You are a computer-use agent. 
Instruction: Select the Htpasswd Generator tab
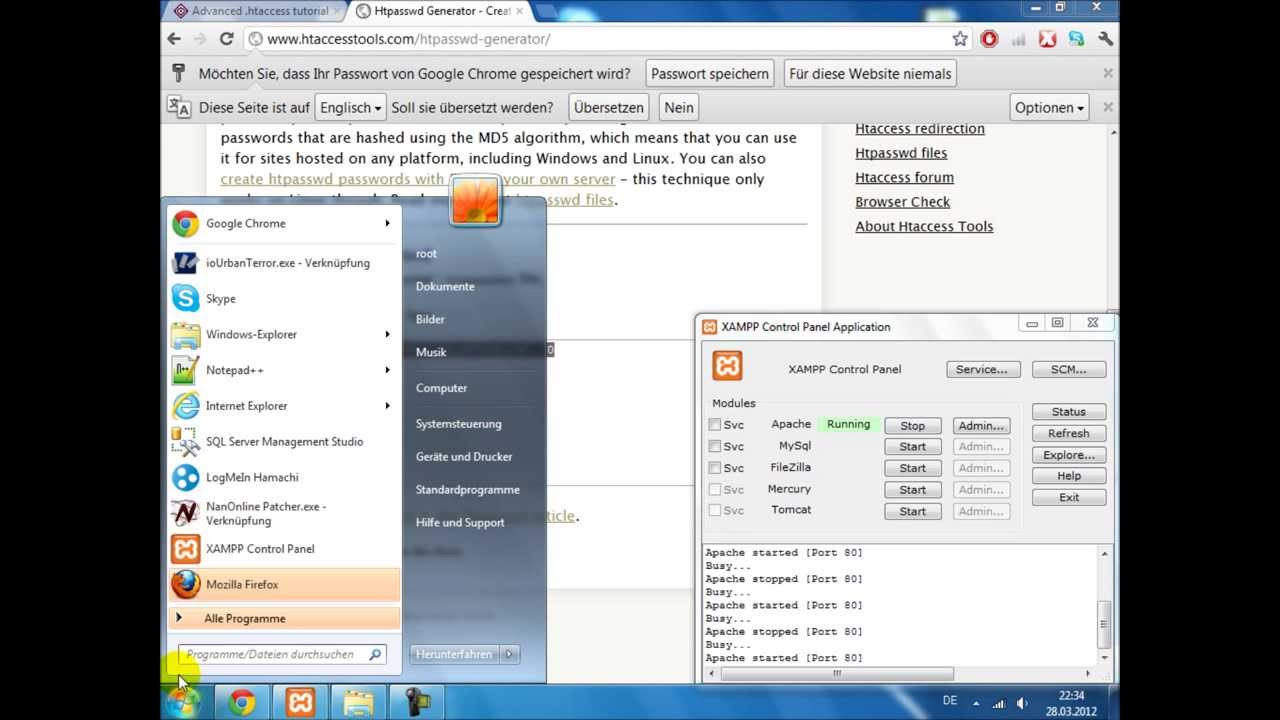tap(440, 11)
